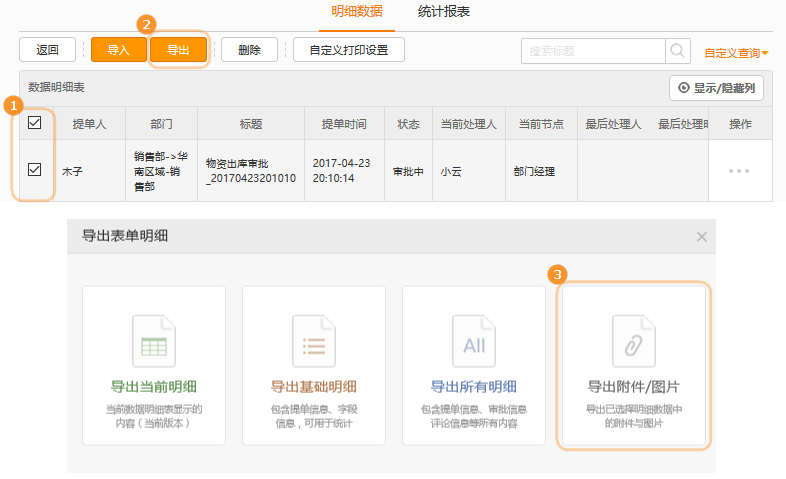Select the 明细数据 tab
Screen dimensions: 786x479
click(x=357, y=12)
